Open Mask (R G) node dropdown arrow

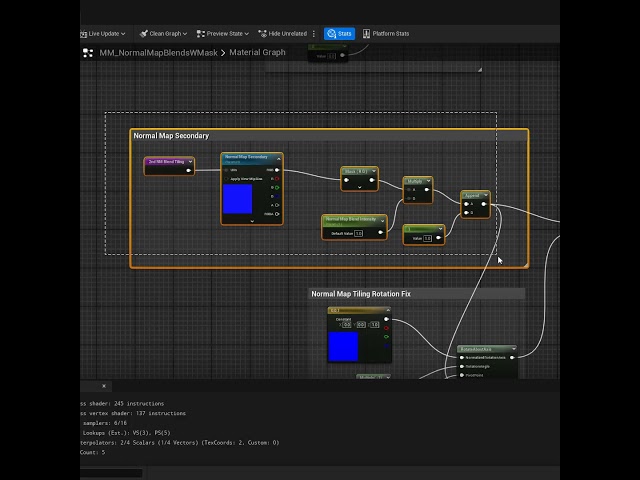(x=373, y=171)
